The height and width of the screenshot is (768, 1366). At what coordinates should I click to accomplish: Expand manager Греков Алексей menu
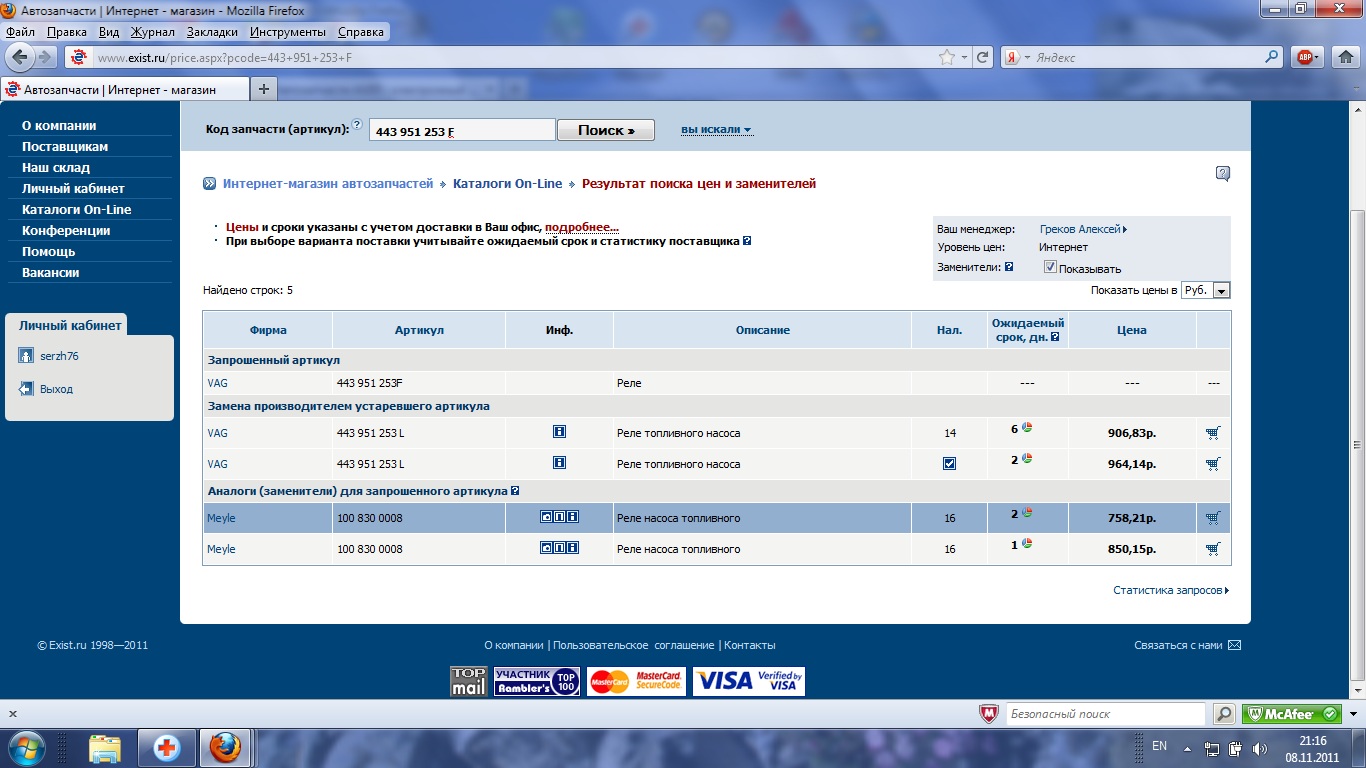point(1083,229)
